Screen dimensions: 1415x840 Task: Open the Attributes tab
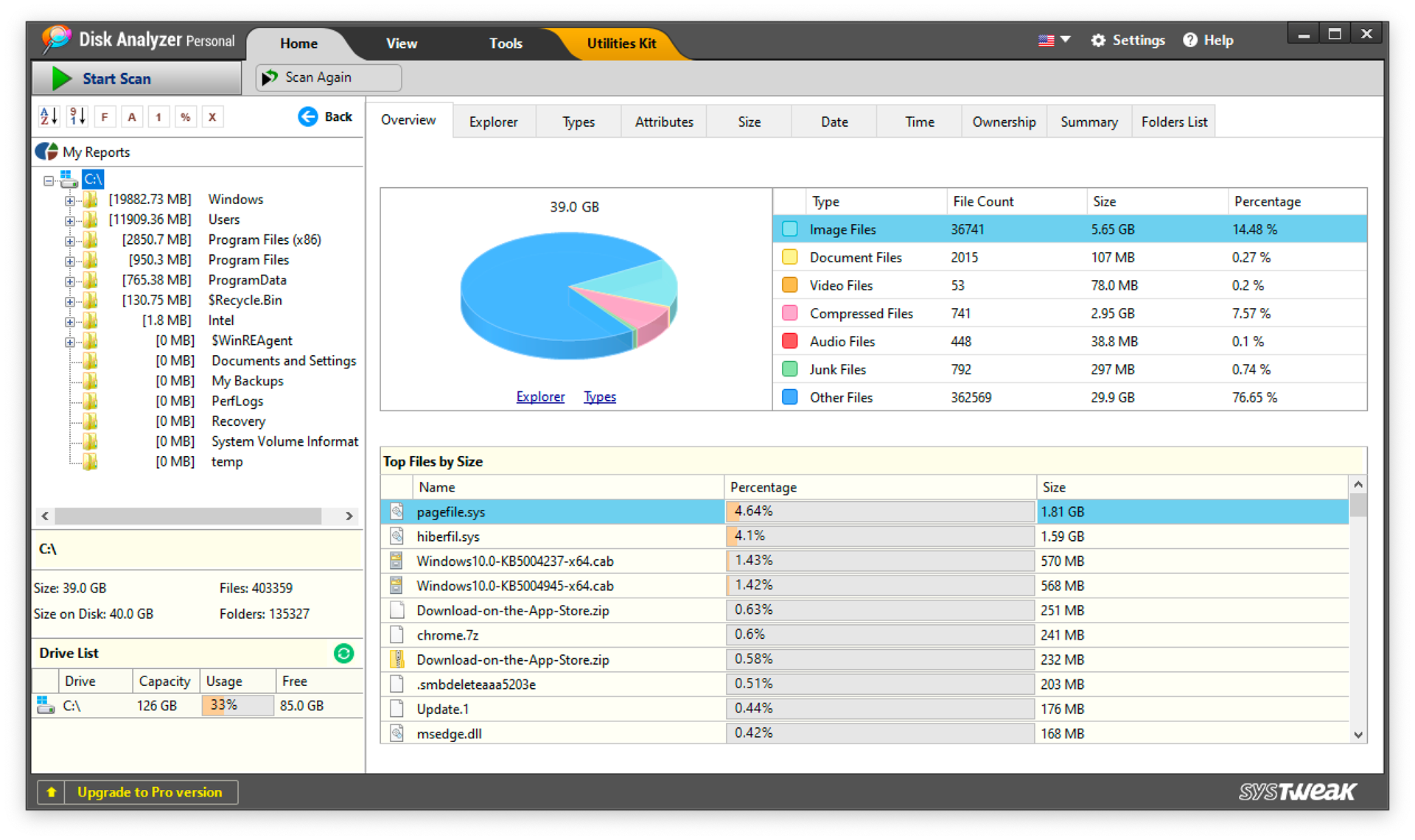point(664,122)
